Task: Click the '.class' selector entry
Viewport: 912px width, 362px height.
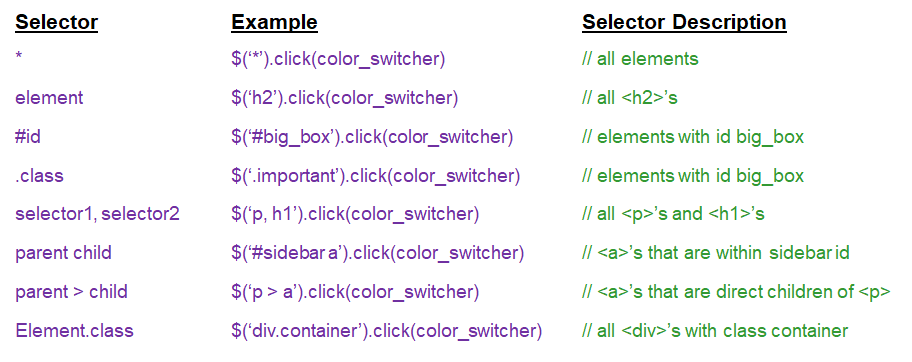Action: point(39,176)
